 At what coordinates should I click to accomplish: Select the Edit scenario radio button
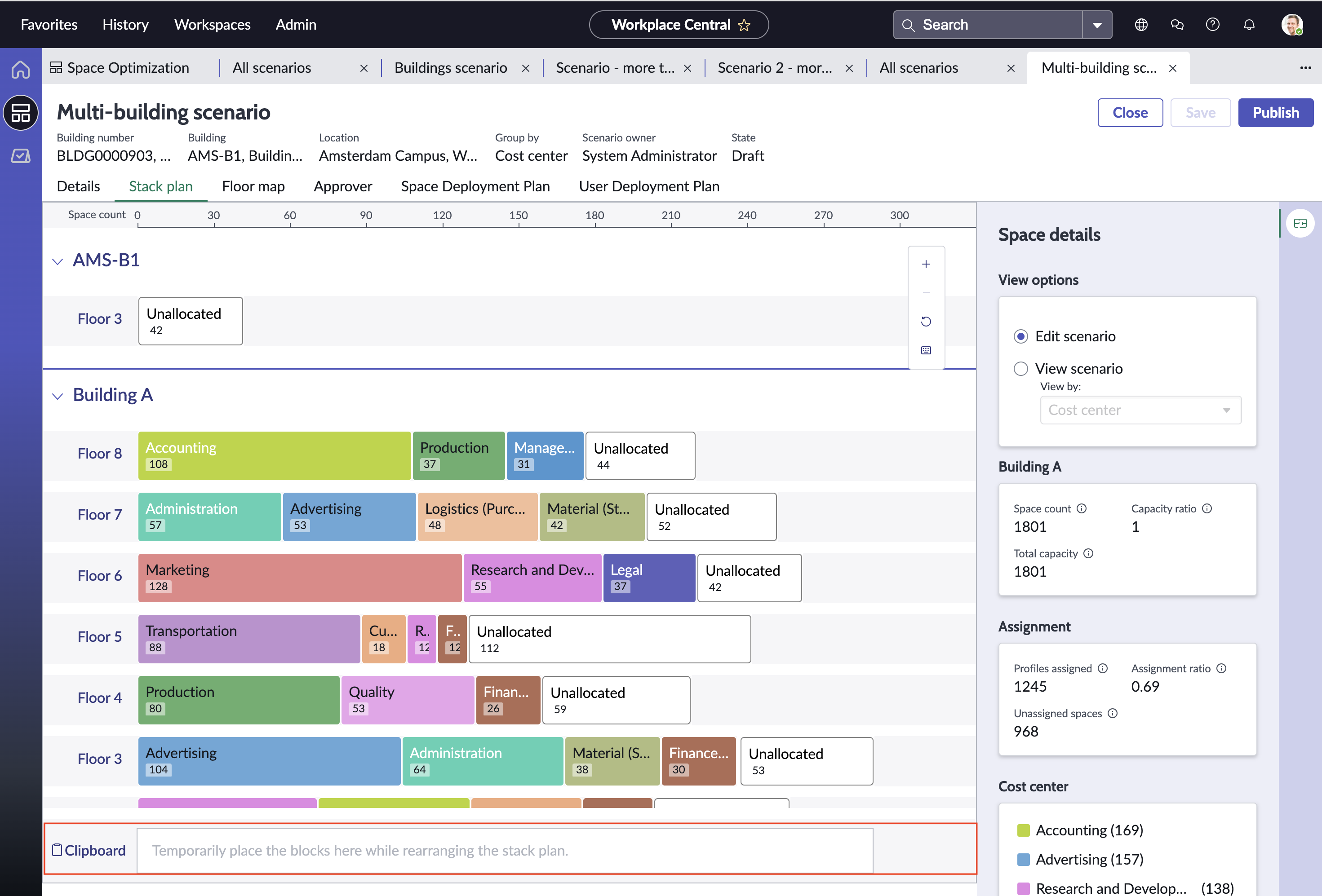1021,336
